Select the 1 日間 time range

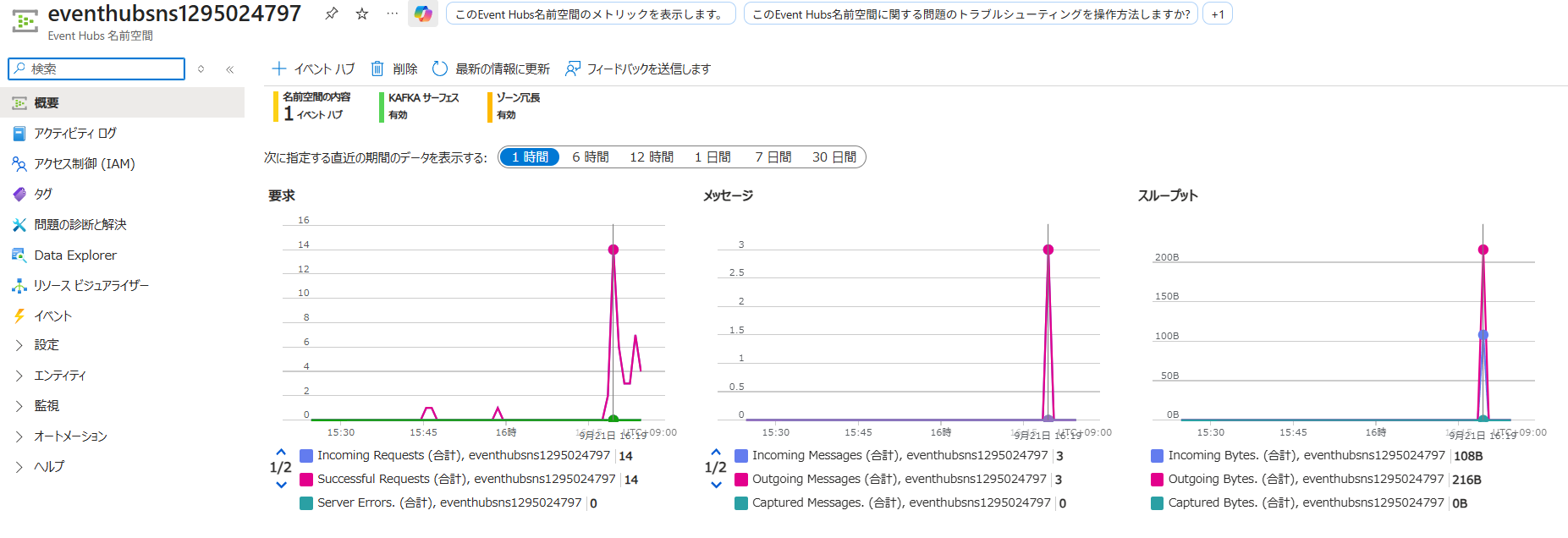click(712, 157)
